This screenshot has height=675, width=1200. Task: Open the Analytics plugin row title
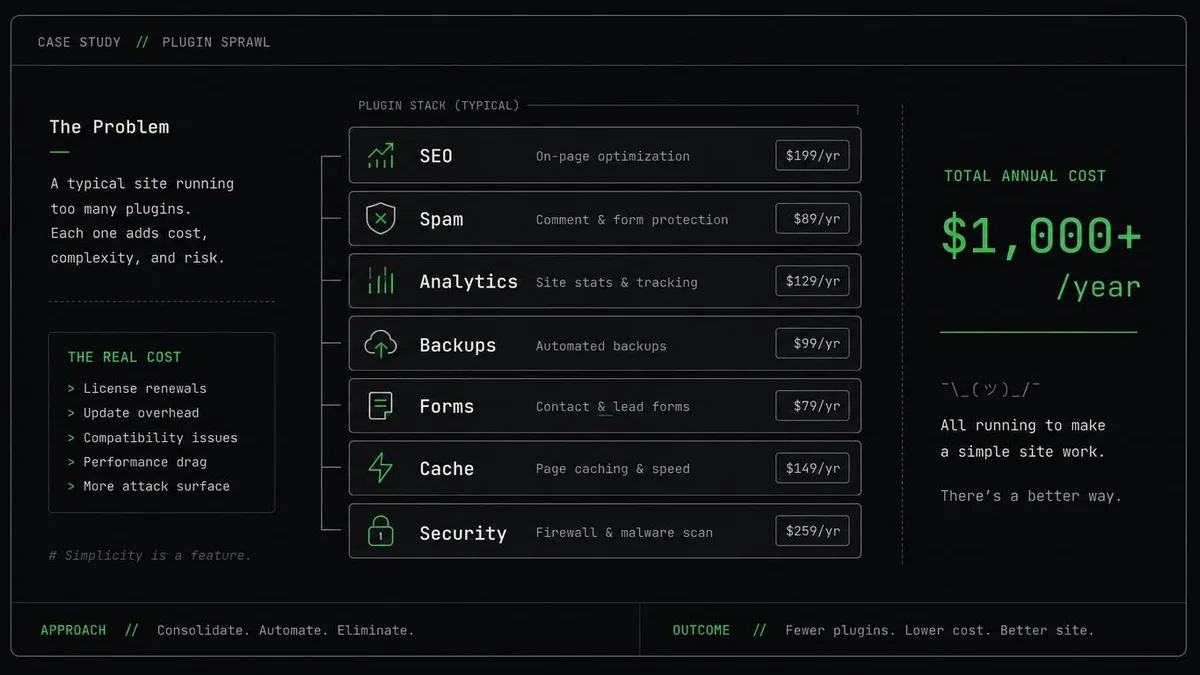(x=468, y=282)
